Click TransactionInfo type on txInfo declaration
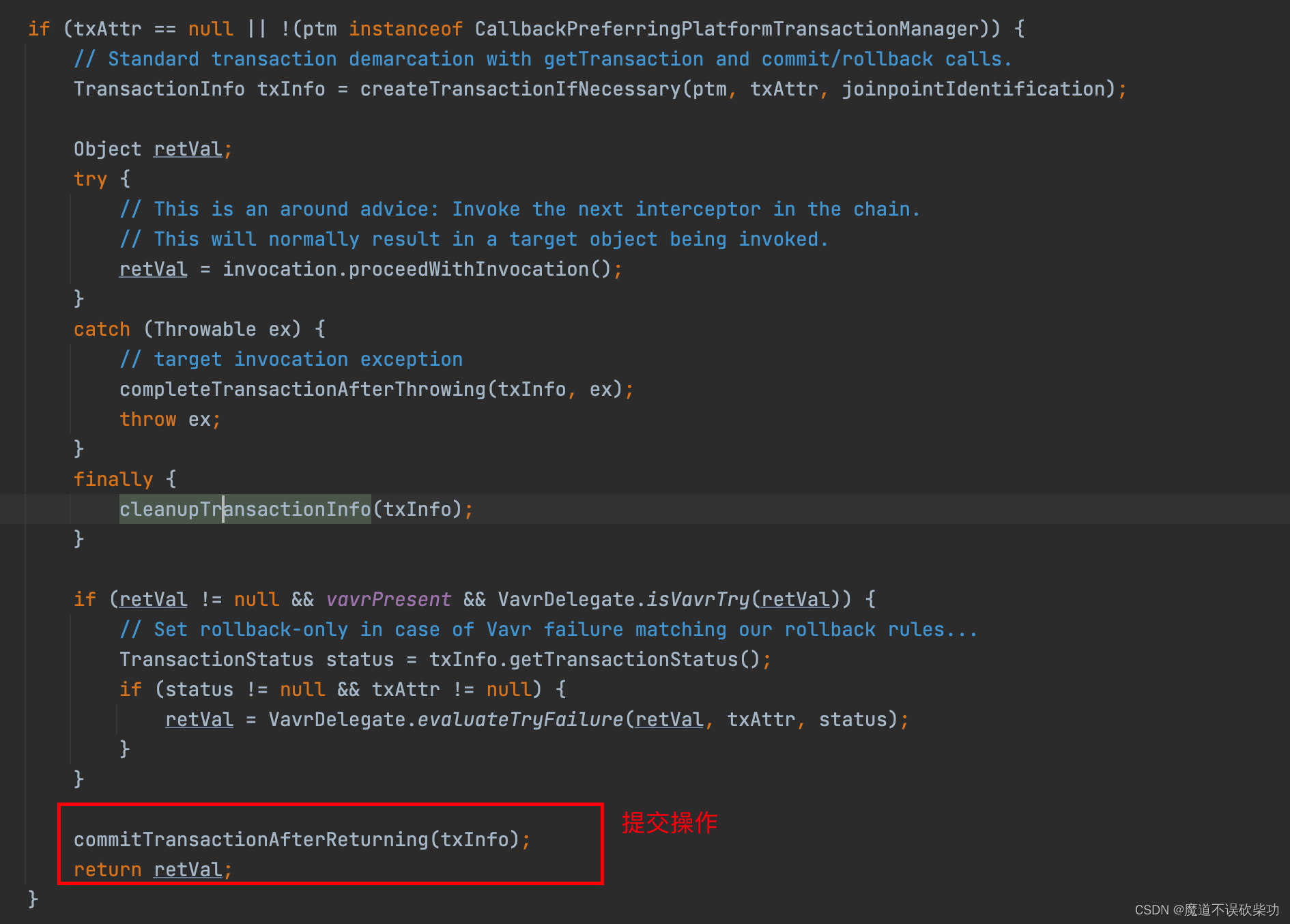1290x924 pixels. tap(159, 89)
